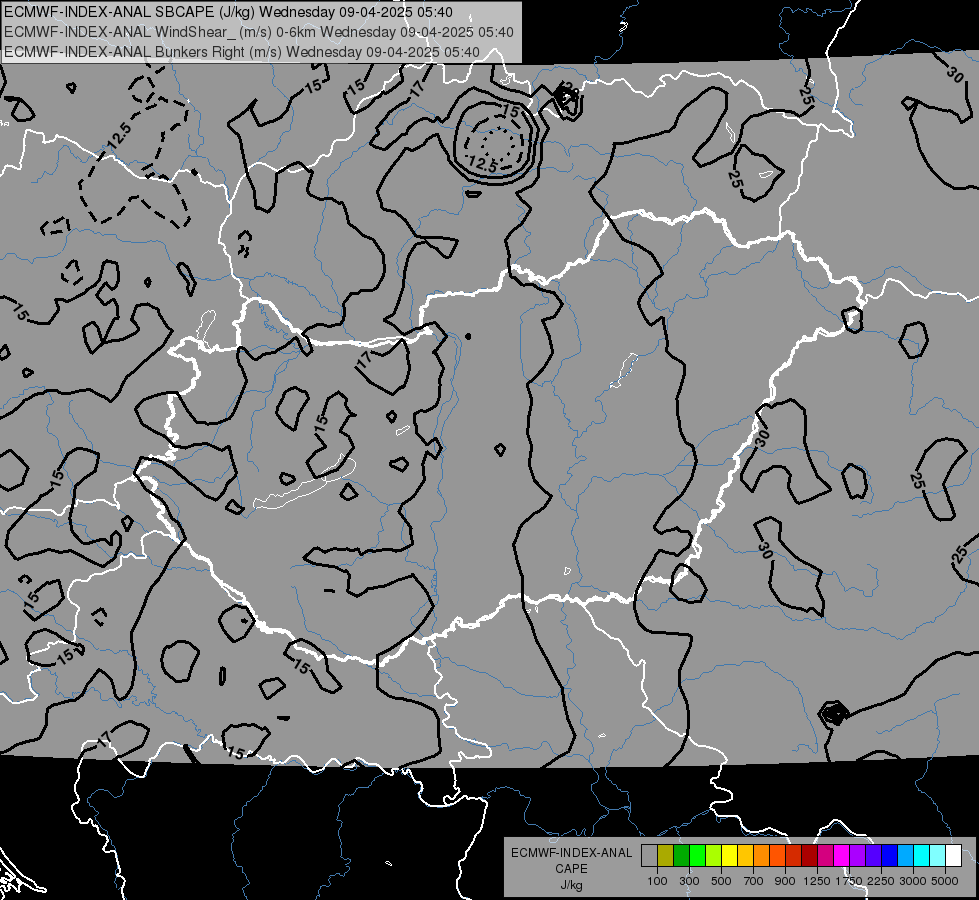Click the bright magenta legend swatch
The width and height of the screenshot is (979, 900).
pos(842,856)
